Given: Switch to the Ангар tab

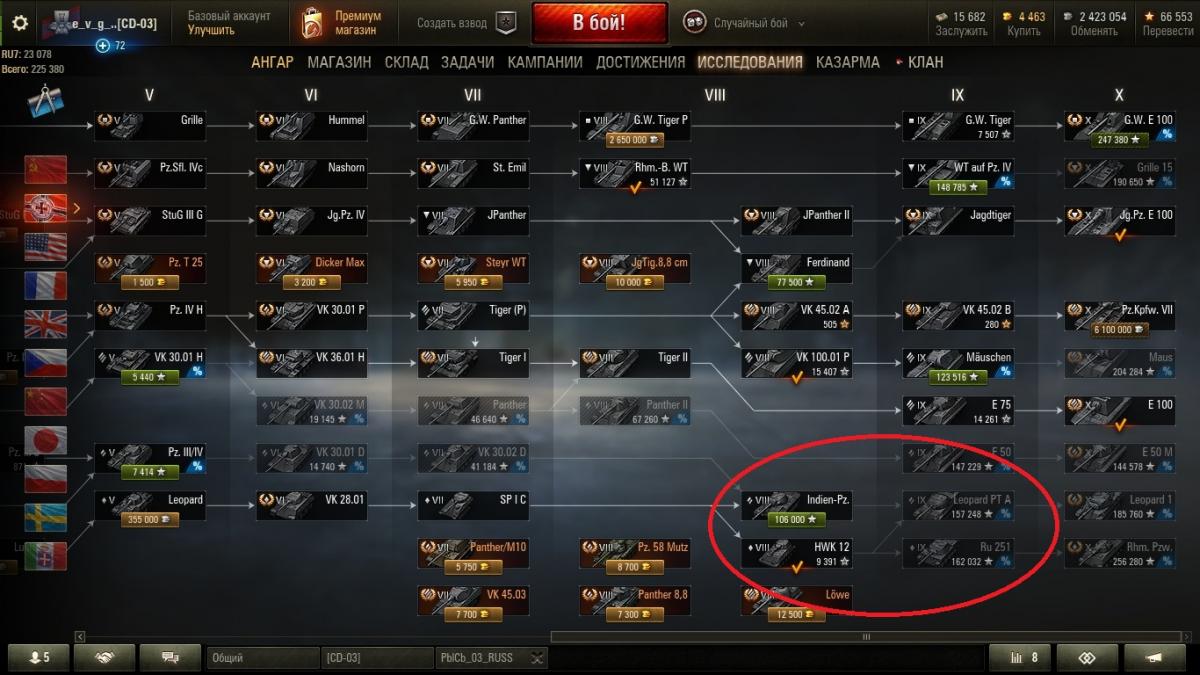Looking at the screenshot, I should point(272,62).
